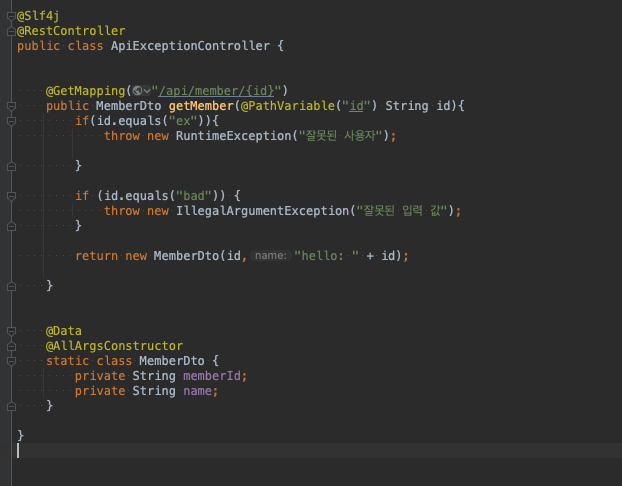Fold the if (id.equals("bad")) block
Screen dimensions: 622x486
coord(11,196)
